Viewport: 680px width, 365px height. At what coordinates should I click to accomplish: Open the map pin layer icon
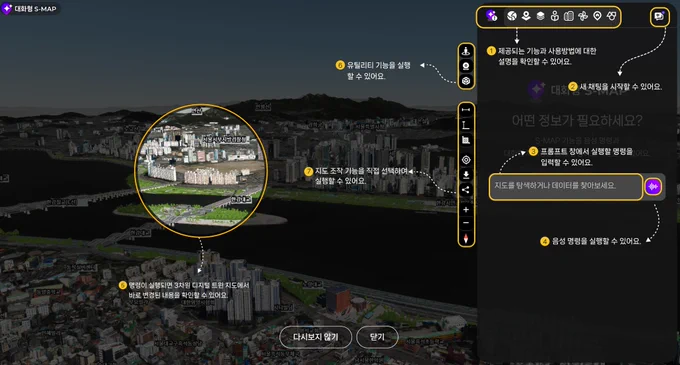(x=526, y=16)
